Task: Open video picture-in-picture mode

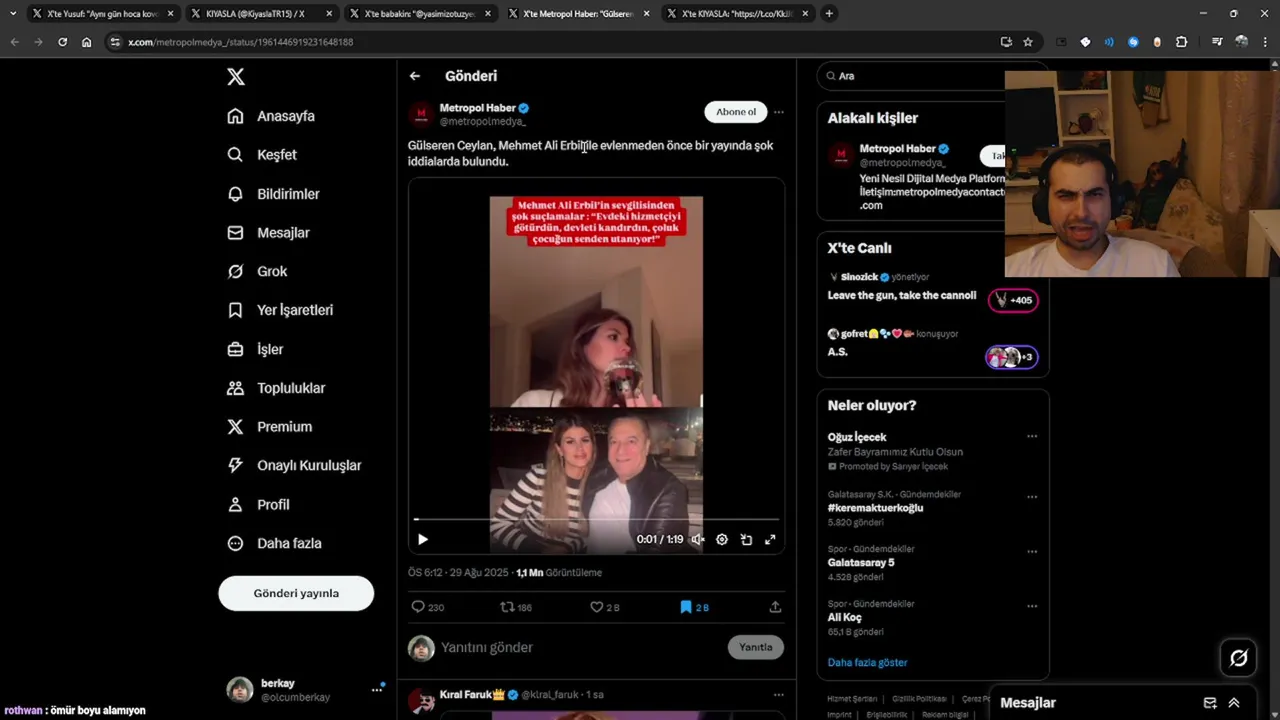Action: pos(746,539)
